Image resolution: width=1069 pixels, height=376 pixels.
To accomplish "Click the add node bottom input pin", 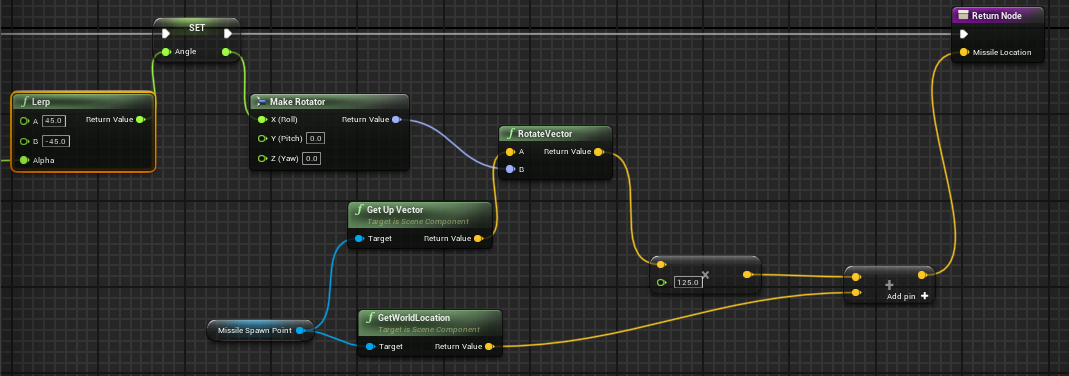I will pyautogui.click(x=856, y=294).
